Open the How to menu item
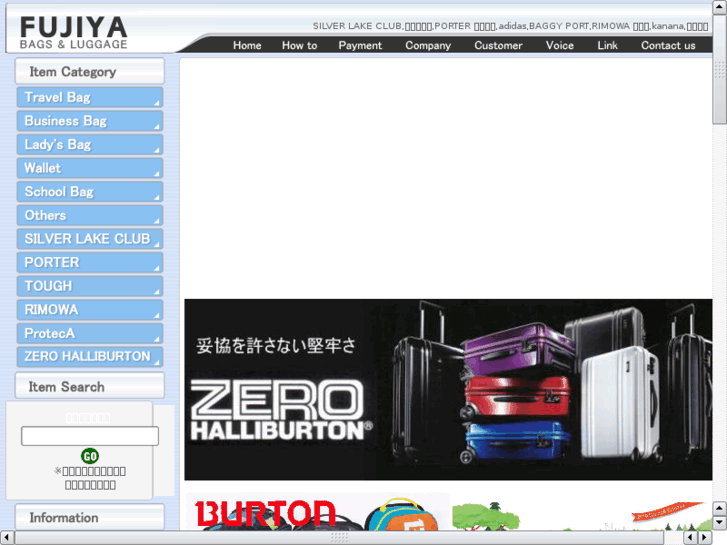This screenshot has height=545, width=727. click(x=300, y=45)
